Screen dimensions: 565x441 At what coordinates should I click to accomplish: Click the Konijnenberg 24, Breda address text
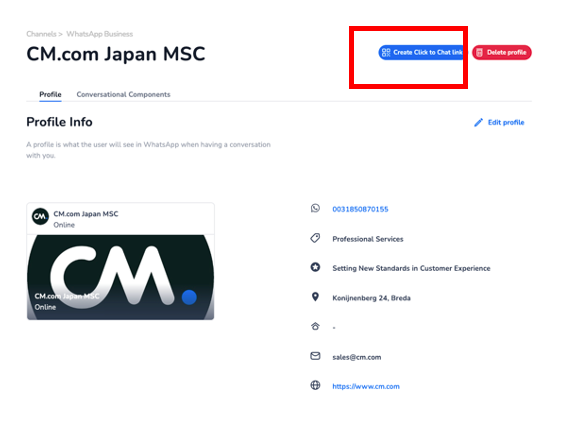pyautogui.click(x=371, y=298)
